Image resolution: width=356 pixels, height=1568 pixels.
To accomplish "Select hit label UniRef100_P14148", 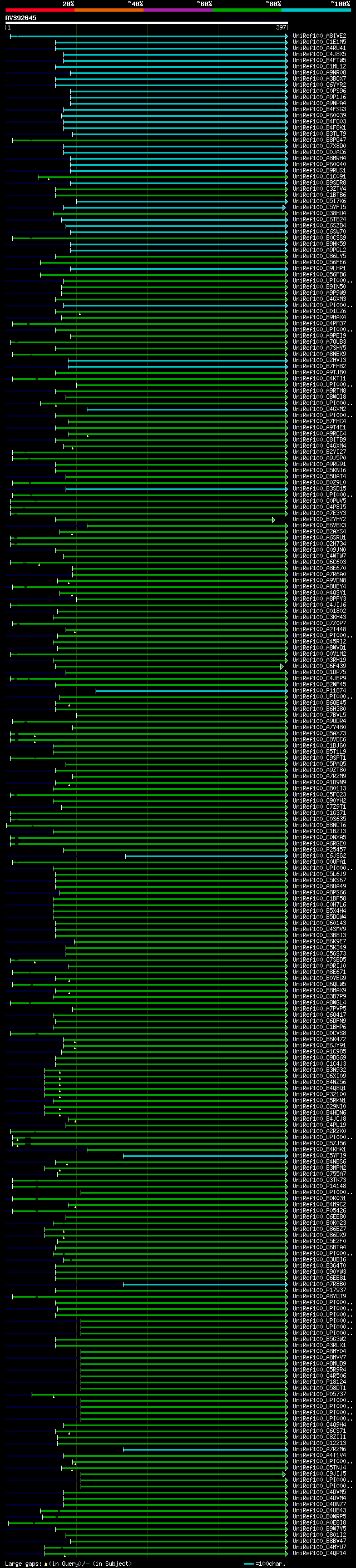I will 319,1186.
